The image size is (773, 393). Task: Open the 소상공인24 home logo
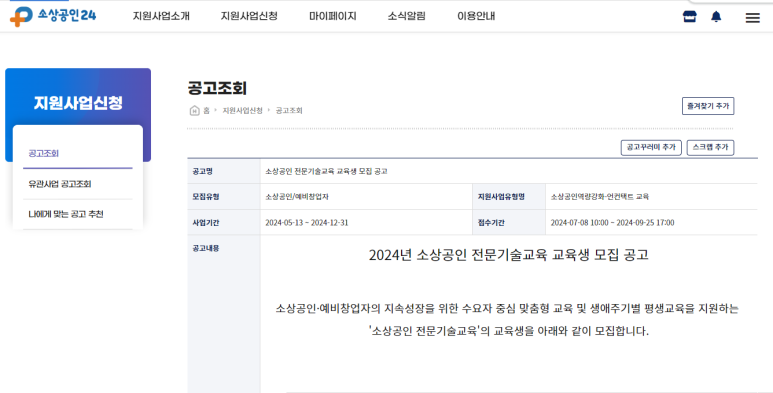point(53,16)
